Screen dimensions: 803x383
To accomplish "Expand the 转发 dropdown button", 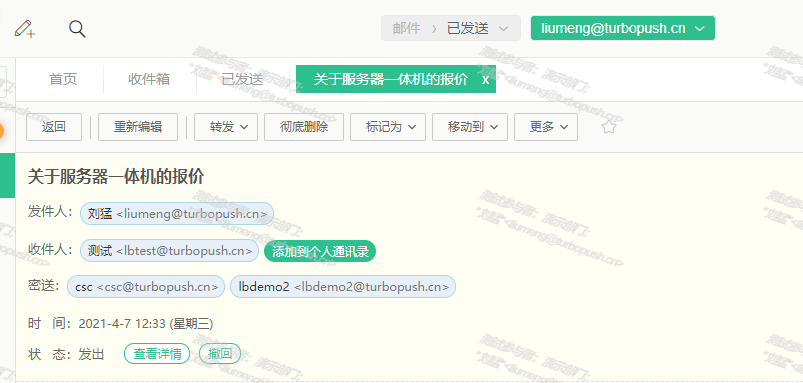I will (x=226, y=127).
